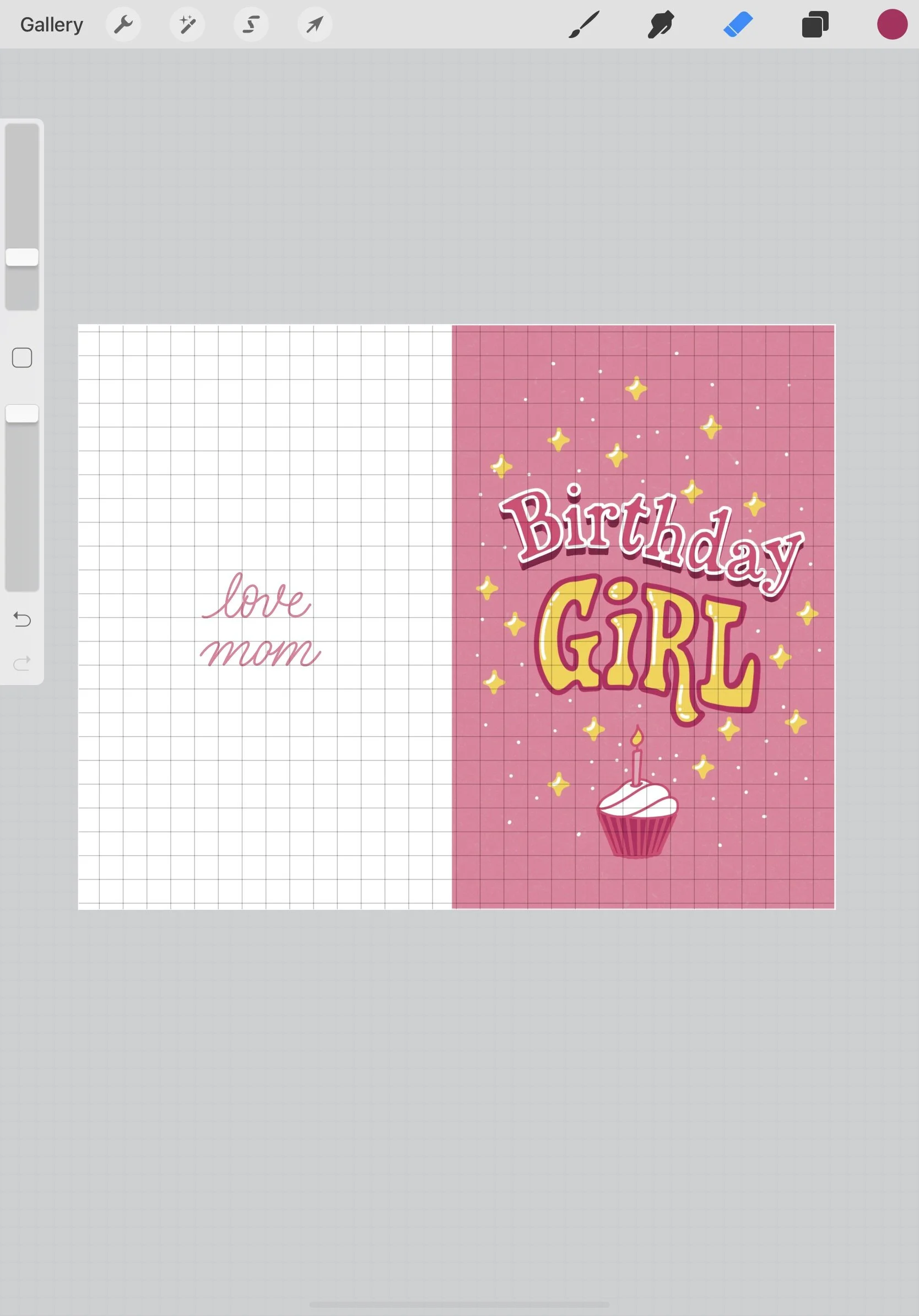919x1316 pixels.
Task: Select the Transform arrow tool
Action: (x=315, y=24)
